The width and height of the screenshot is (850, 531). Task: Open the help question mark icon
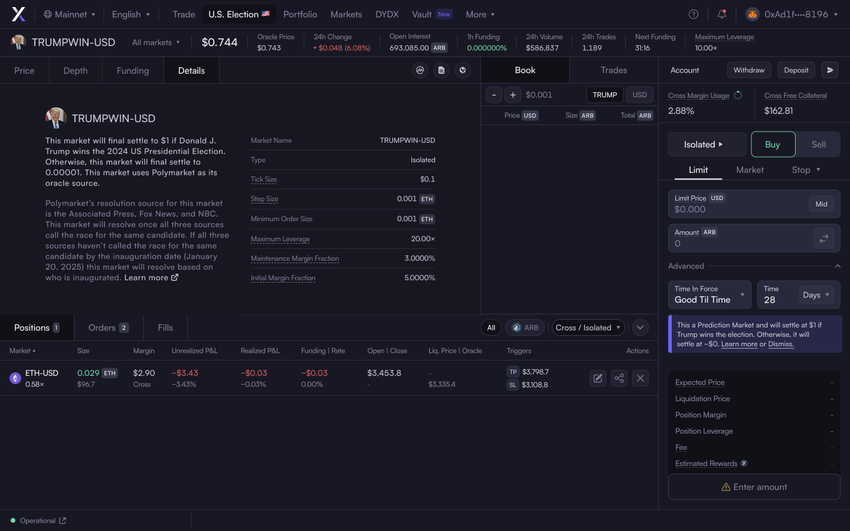693,14
